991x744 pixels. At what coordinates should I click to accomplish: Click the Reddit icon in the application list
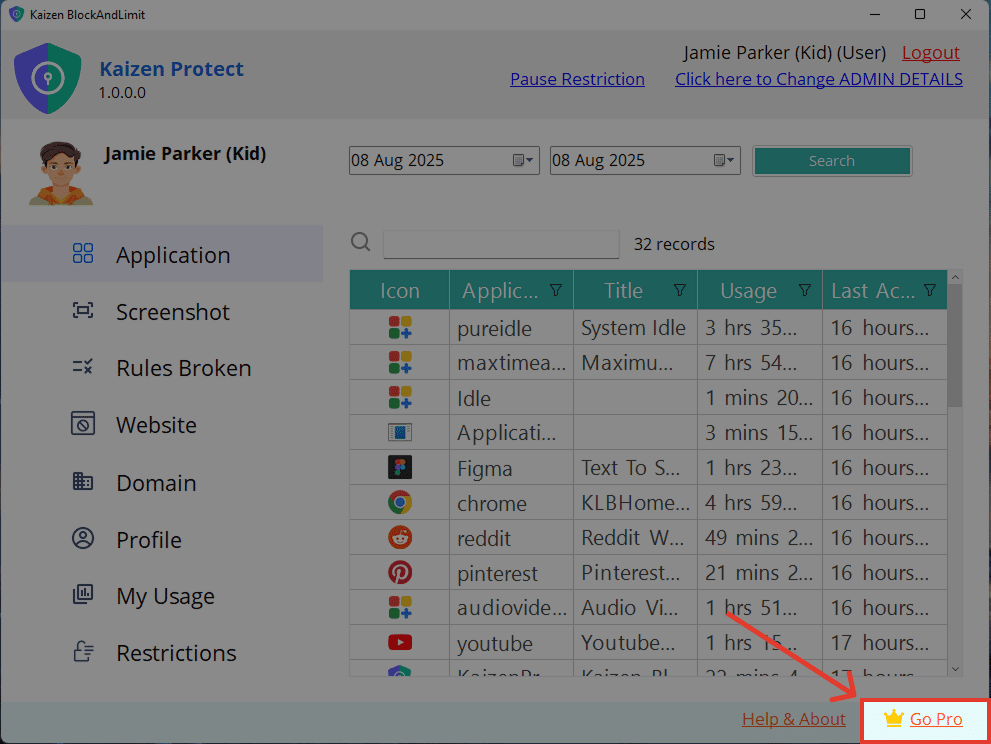[399, 538]
